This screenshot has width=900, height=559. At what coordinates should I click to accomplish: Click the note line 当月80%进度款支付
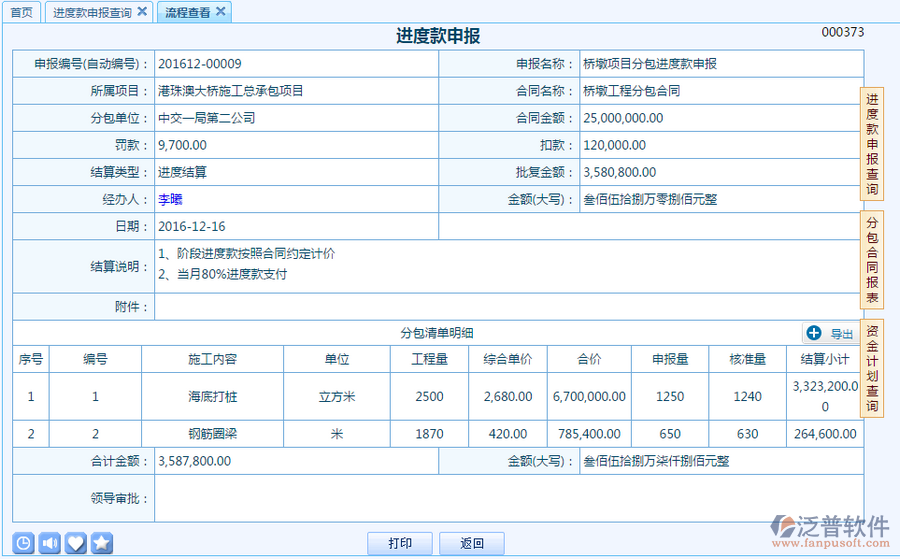[232, 274]
